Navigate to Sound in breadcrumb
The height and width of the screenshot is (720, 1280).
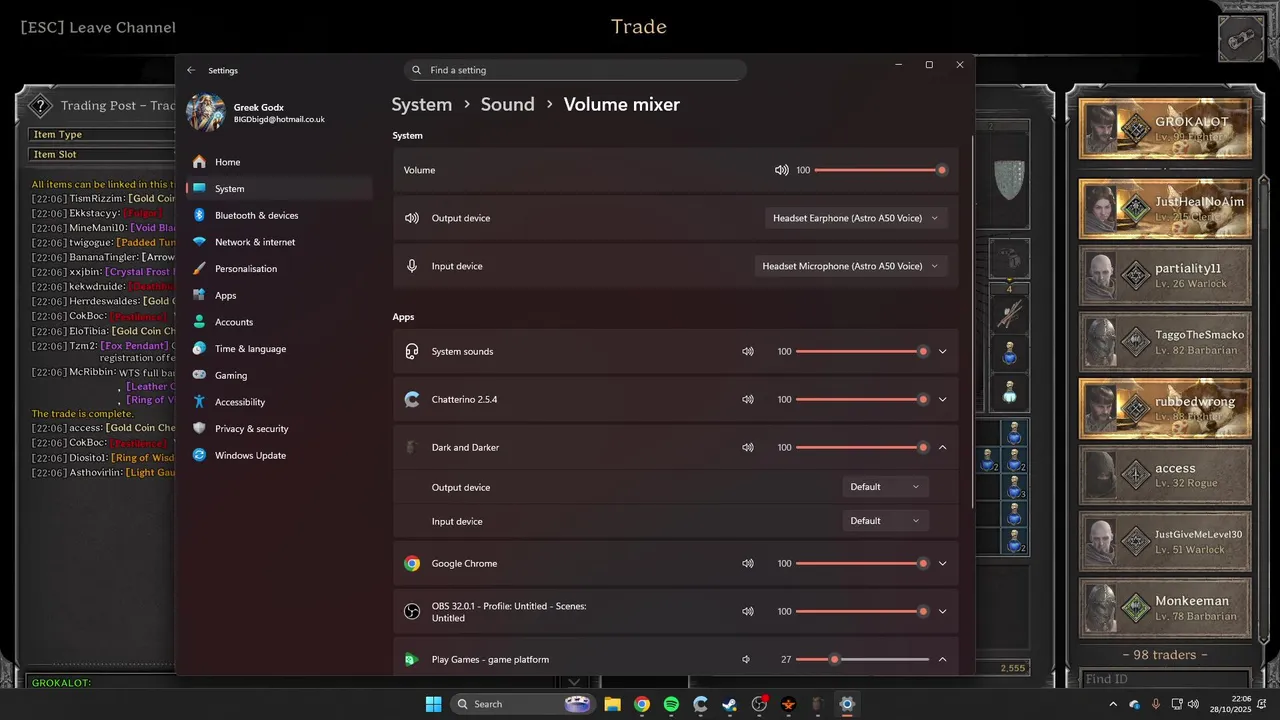507,105
